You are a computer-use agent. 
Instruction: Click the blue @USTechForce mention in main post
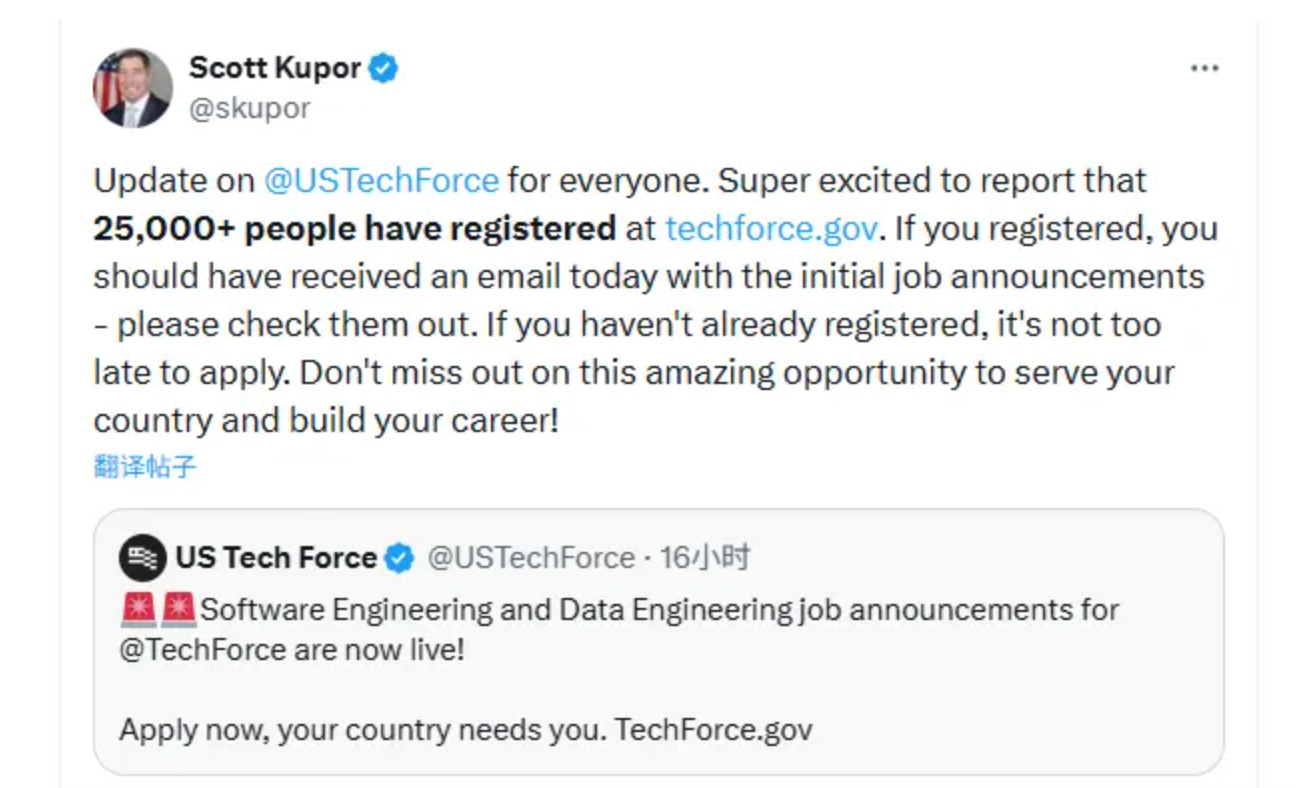(x=380, y=180)
